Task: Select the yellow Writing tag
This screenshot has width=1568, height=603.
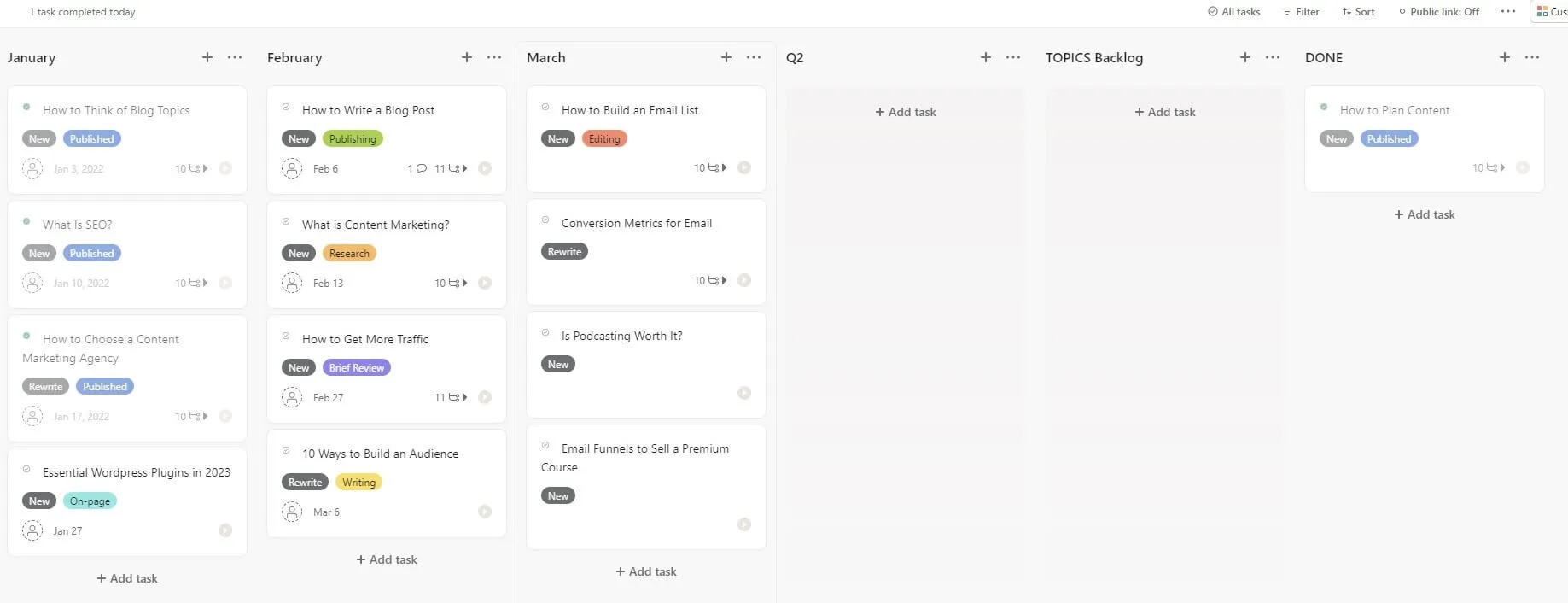Action: (x=358, y=482)
